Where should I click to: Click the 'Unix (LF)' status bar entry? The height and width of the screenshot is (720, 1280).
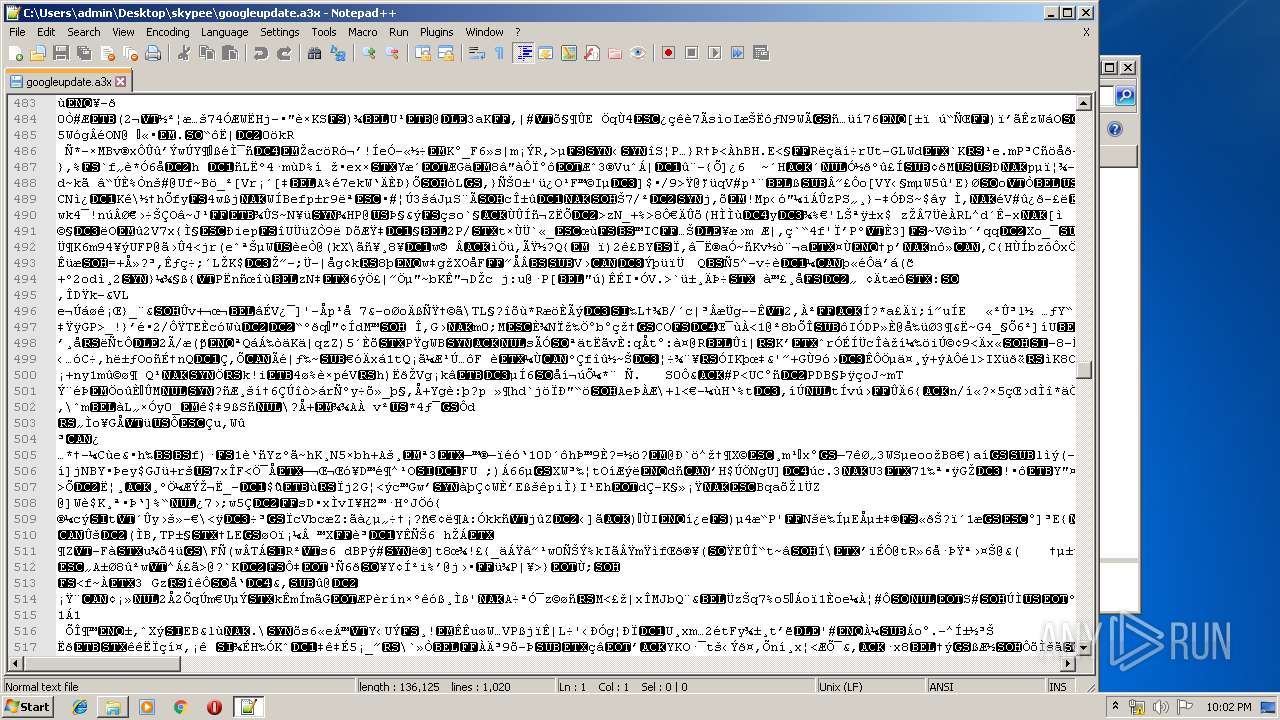pos(871,687)
